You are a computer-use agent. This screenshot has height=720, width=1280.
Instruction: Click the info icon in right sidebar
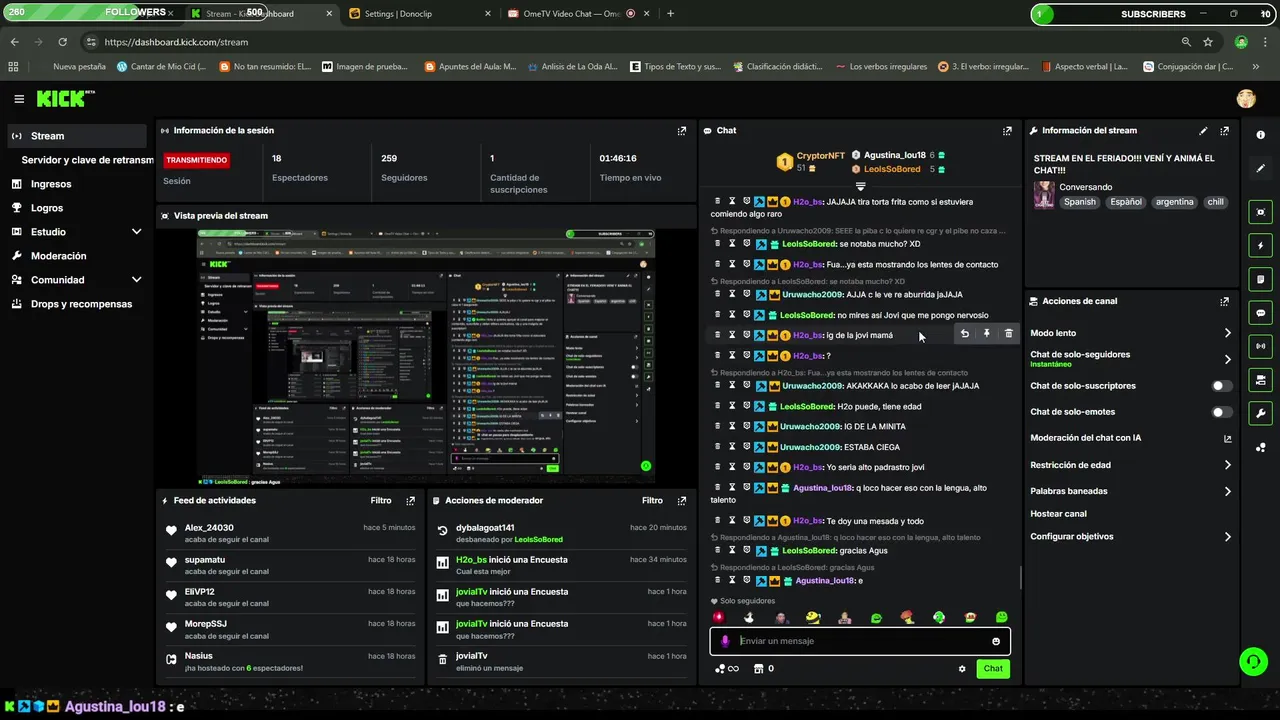[x=1260, y=135]
